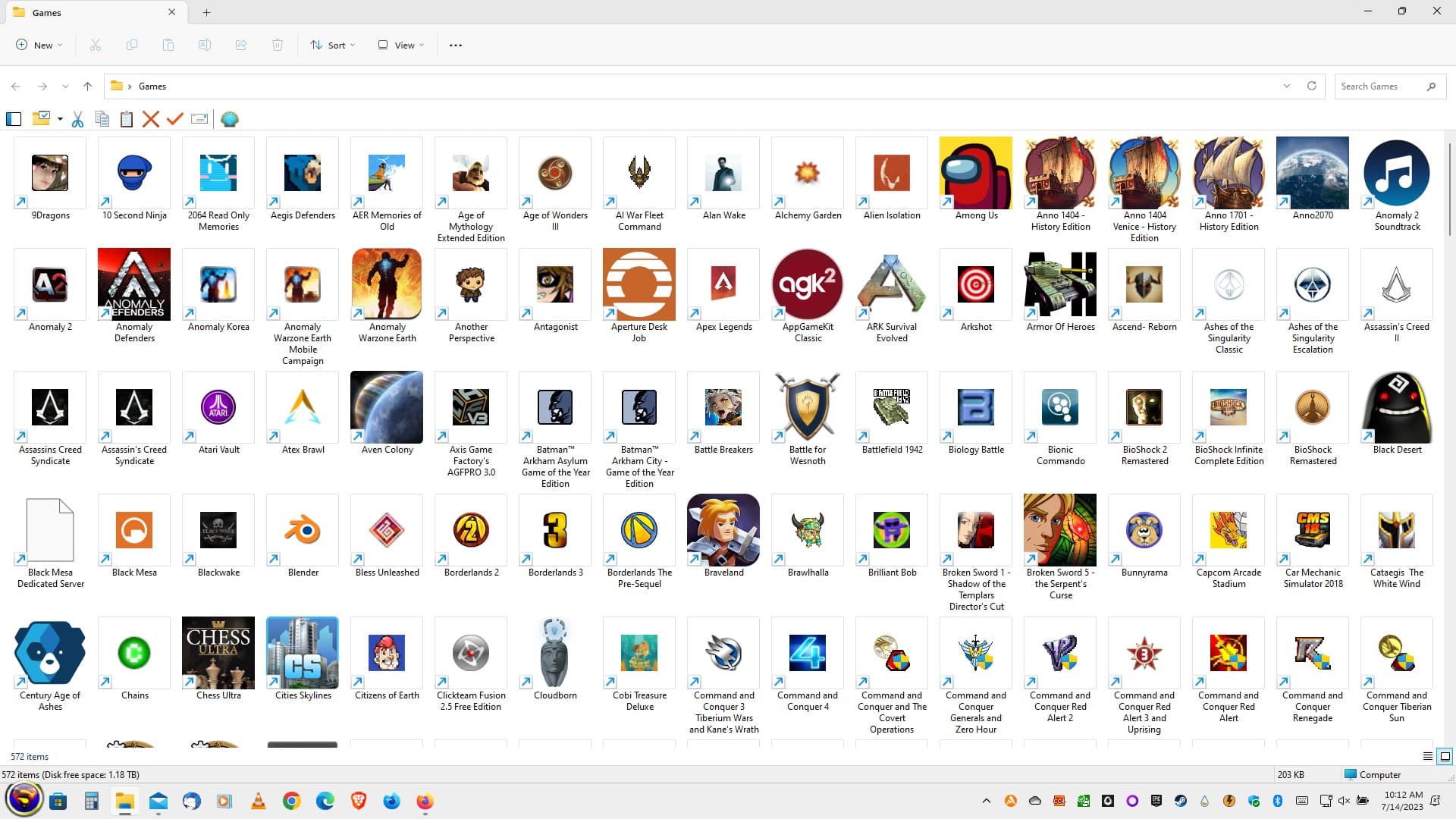Click the Back navigation arrow
Image resolution: width=1456 pixels, height=819 pixels.
(16, 86)
